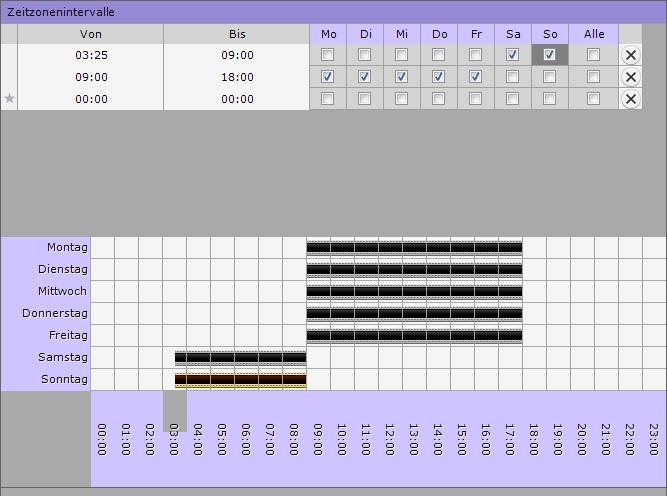Uncheck Do checkbox in 09:00-18:00 row
Viewport: 667px width, 496px height.
[x=439, y=77]
